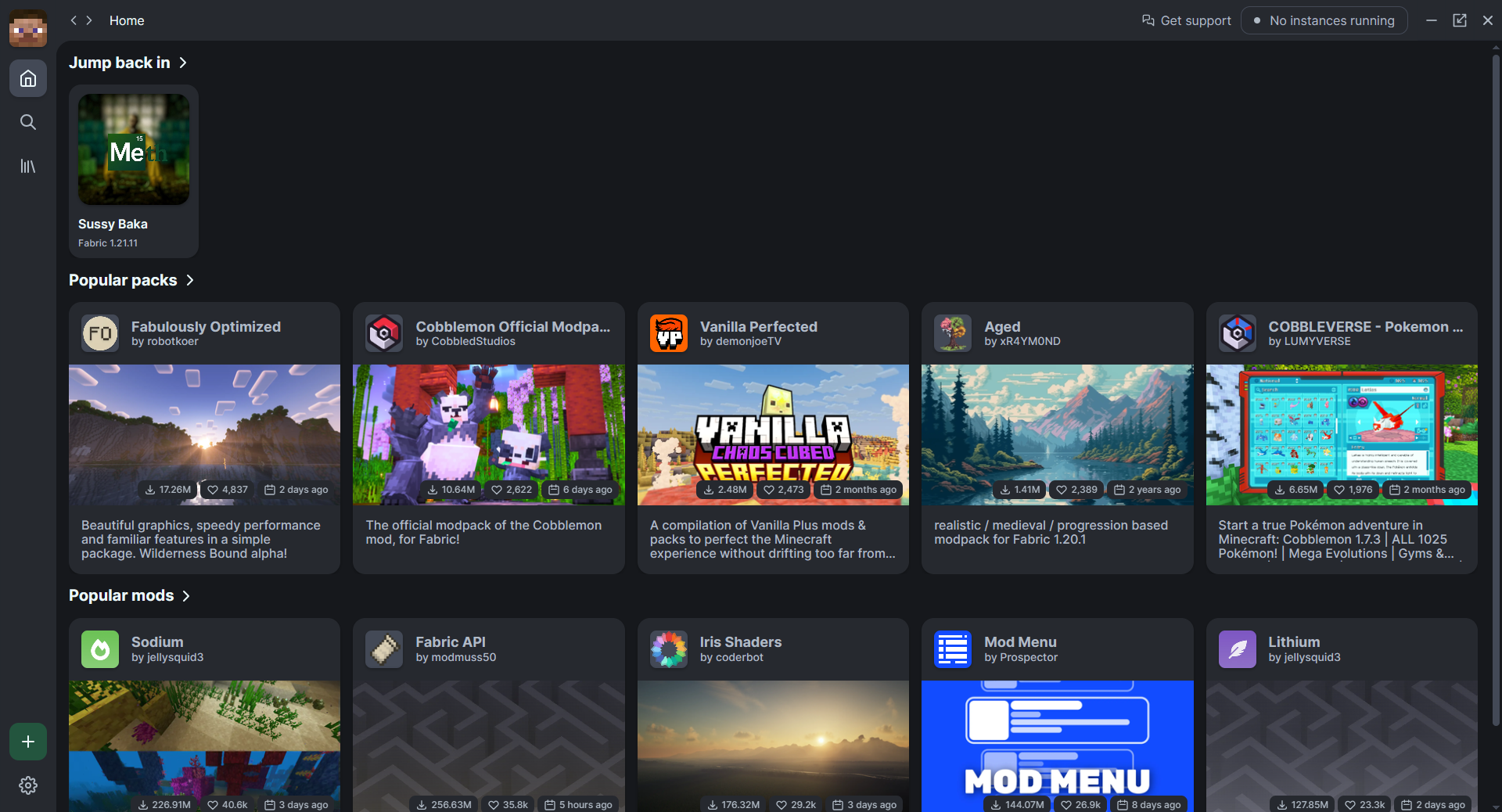
Task: Open the MOD MENU blue banner
Action: 1058,746
